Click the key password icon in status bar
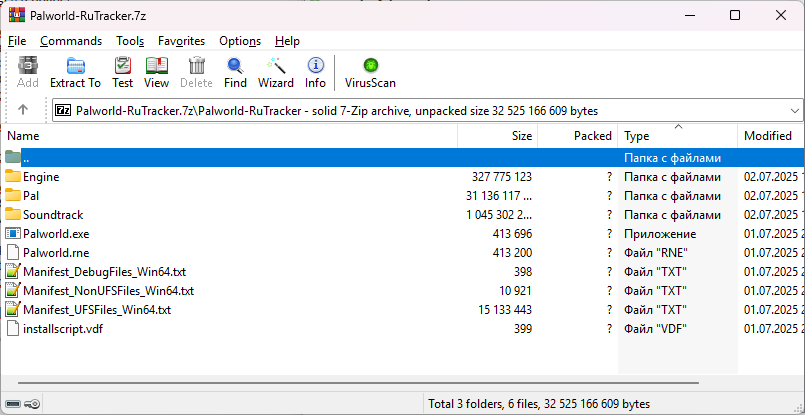This screenshot has width=805, height=415. tap(32, 404)
